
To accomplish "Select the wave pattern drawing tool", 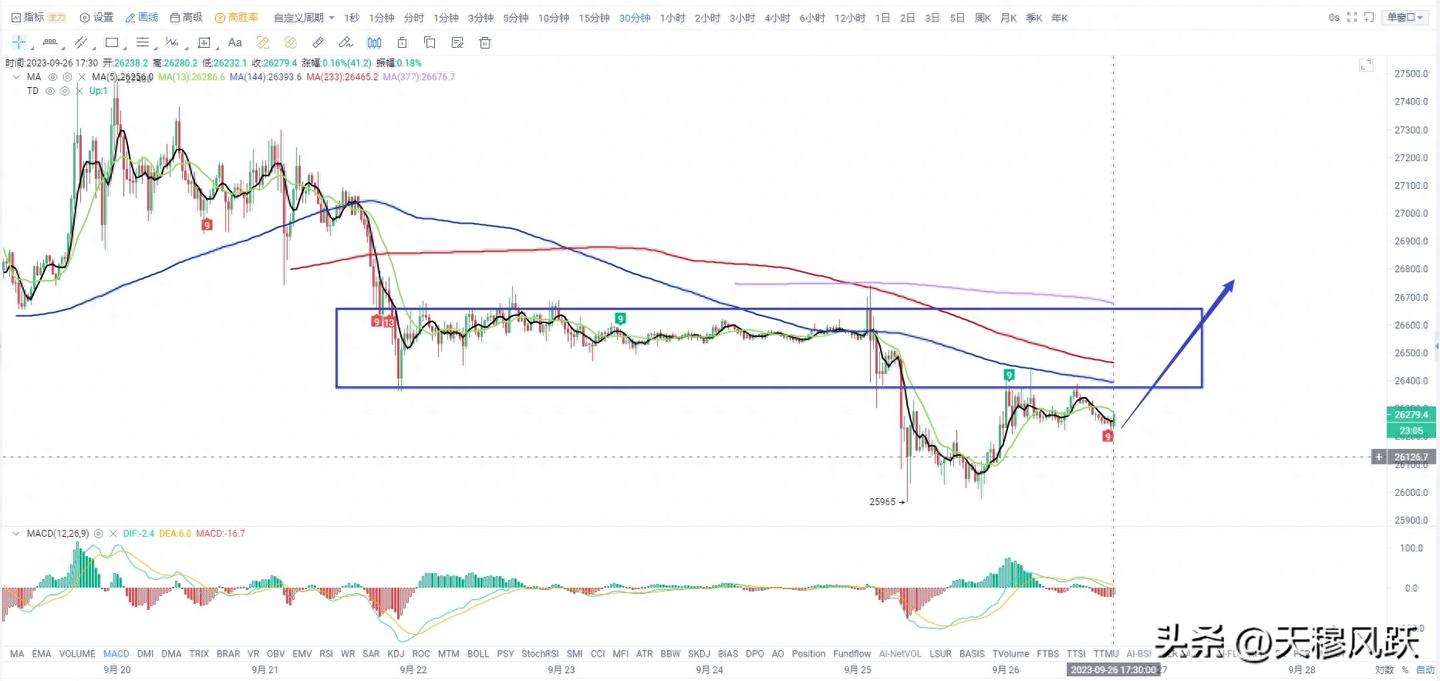I will click(x=173, y=43).
